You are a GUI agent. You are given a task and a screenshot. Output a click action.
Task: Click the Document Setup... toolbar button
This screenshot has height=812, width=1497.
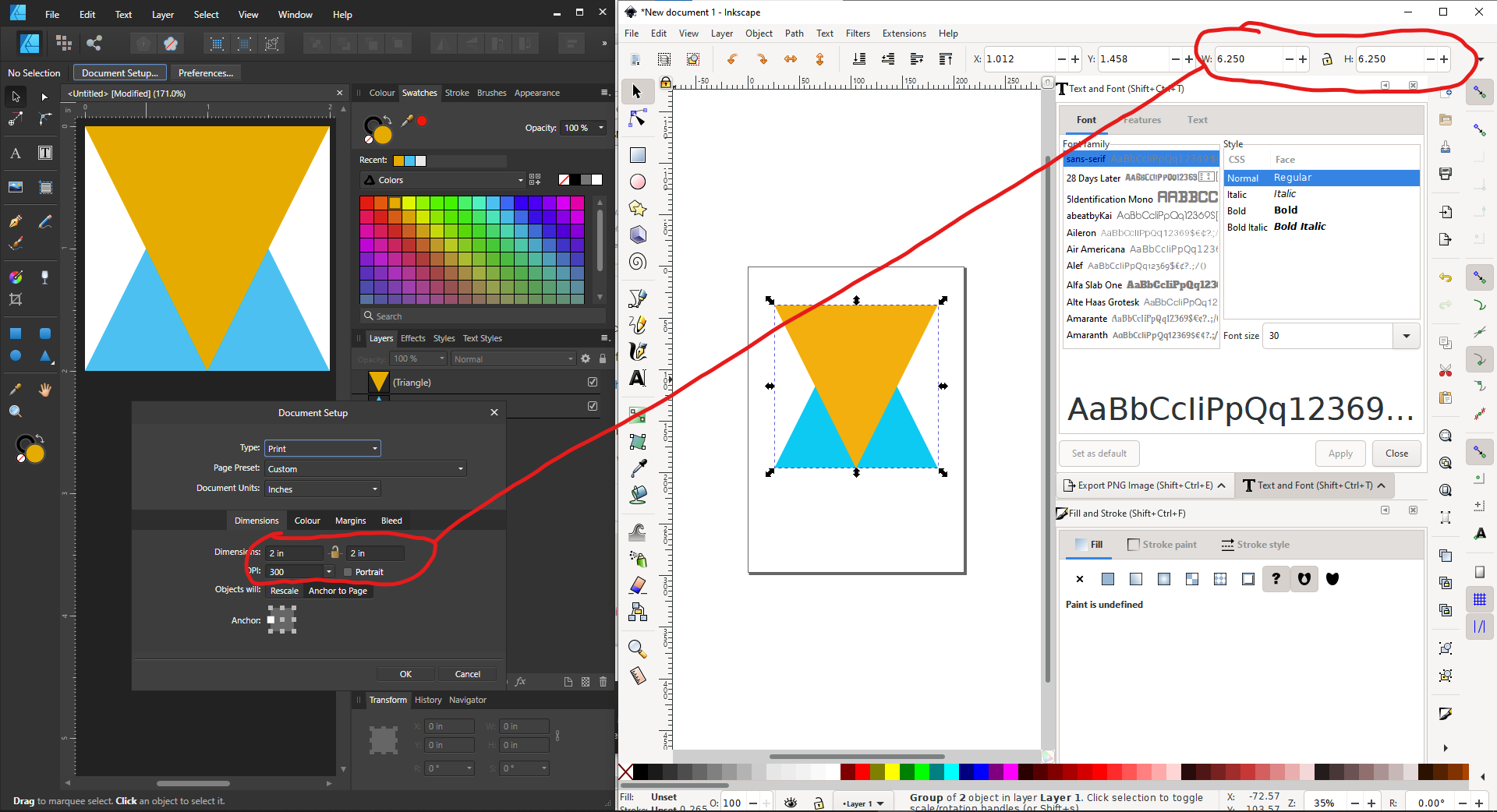119,72
